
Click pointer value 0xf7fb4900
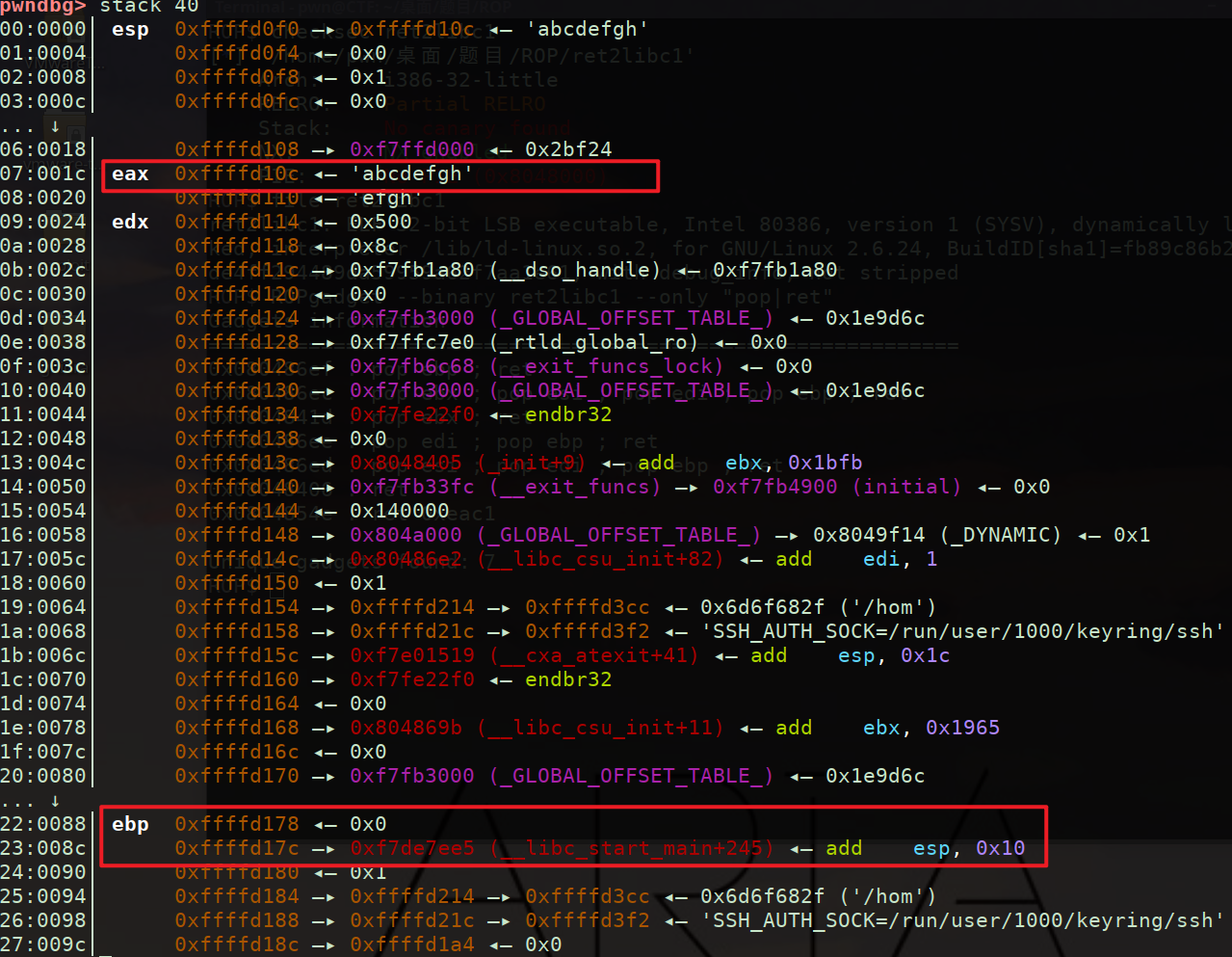click(x=775, y=488)
